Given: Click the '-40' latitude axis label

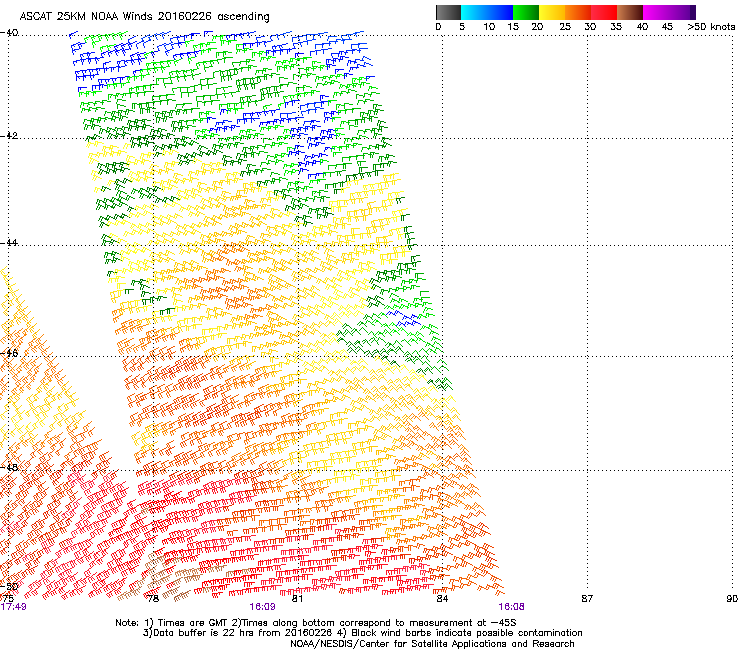Looking at the screenshot, I should (9, 33).
